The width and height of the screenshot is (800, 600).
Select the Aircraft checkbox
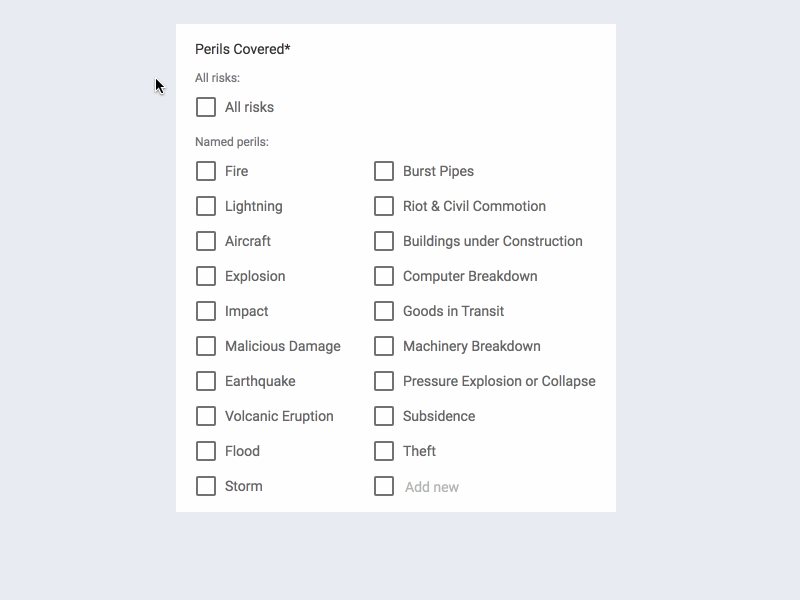coord(206,241)
